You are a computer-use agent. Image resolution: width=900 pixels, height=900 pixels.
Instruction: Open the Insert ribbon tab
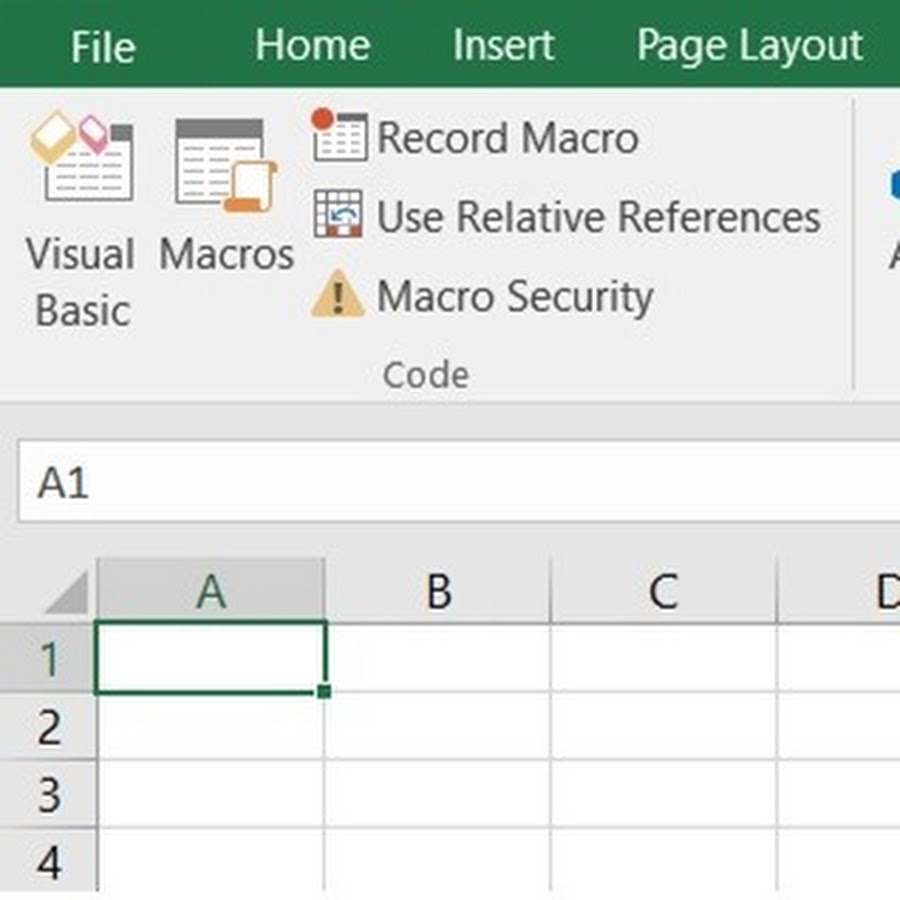[502, 46]
